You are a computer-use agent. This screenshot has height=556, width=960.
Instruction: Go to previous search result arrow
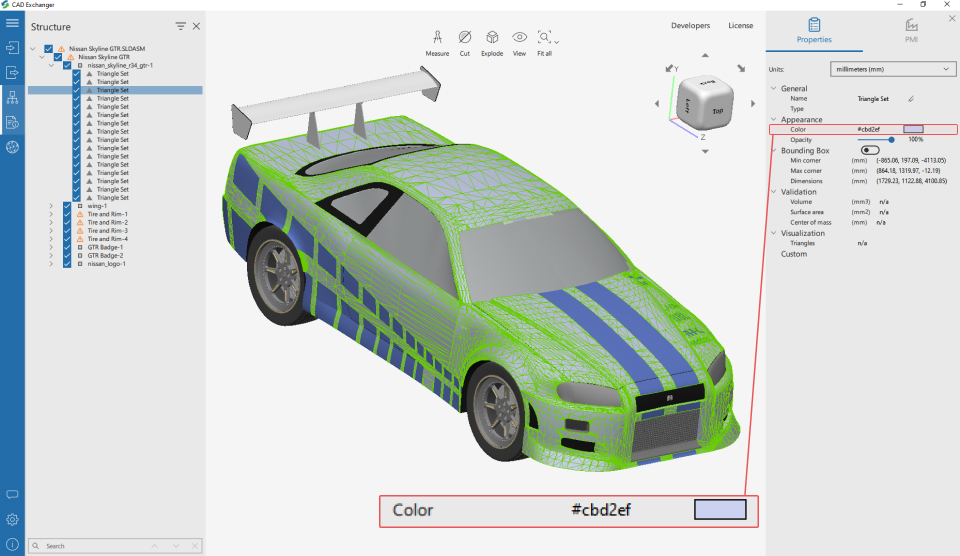154,546
